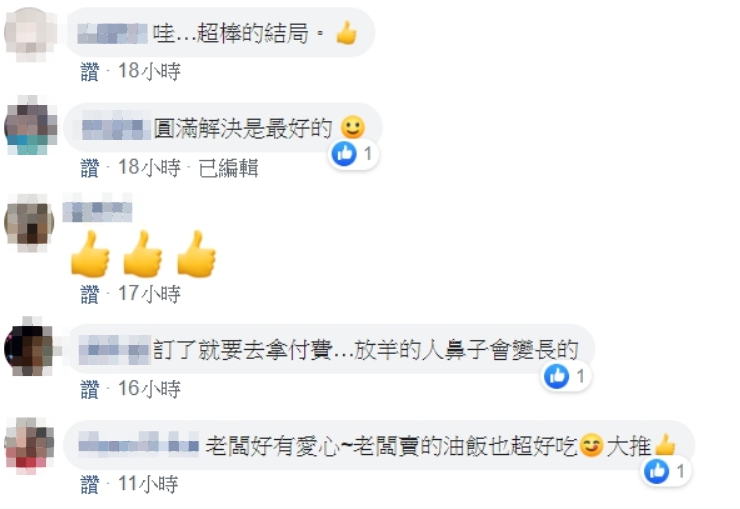Like the three thumbs-up comment
The image size is (740, 509).
(x=90, y=294)
